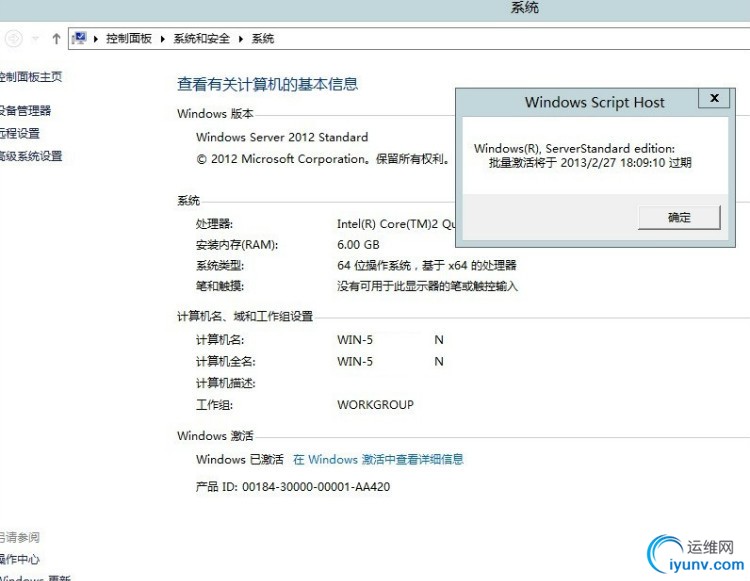Select 系统和安全 breadcrumb item

coord(201,39)
